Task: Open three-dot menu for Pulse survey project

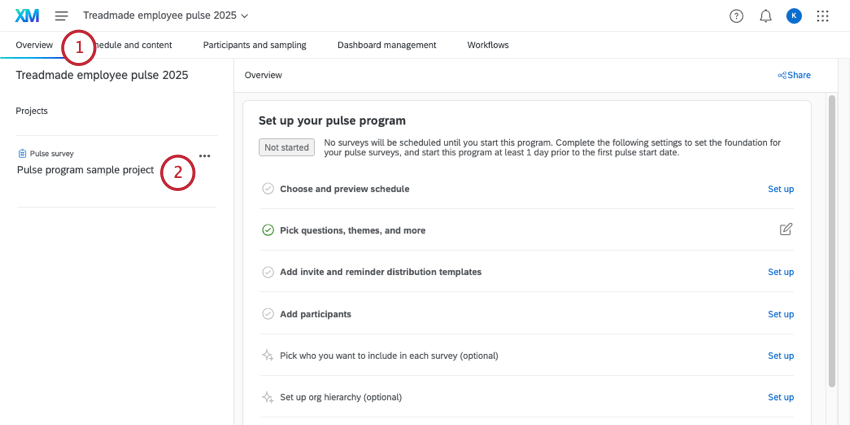Action: (x=205, y=156)
